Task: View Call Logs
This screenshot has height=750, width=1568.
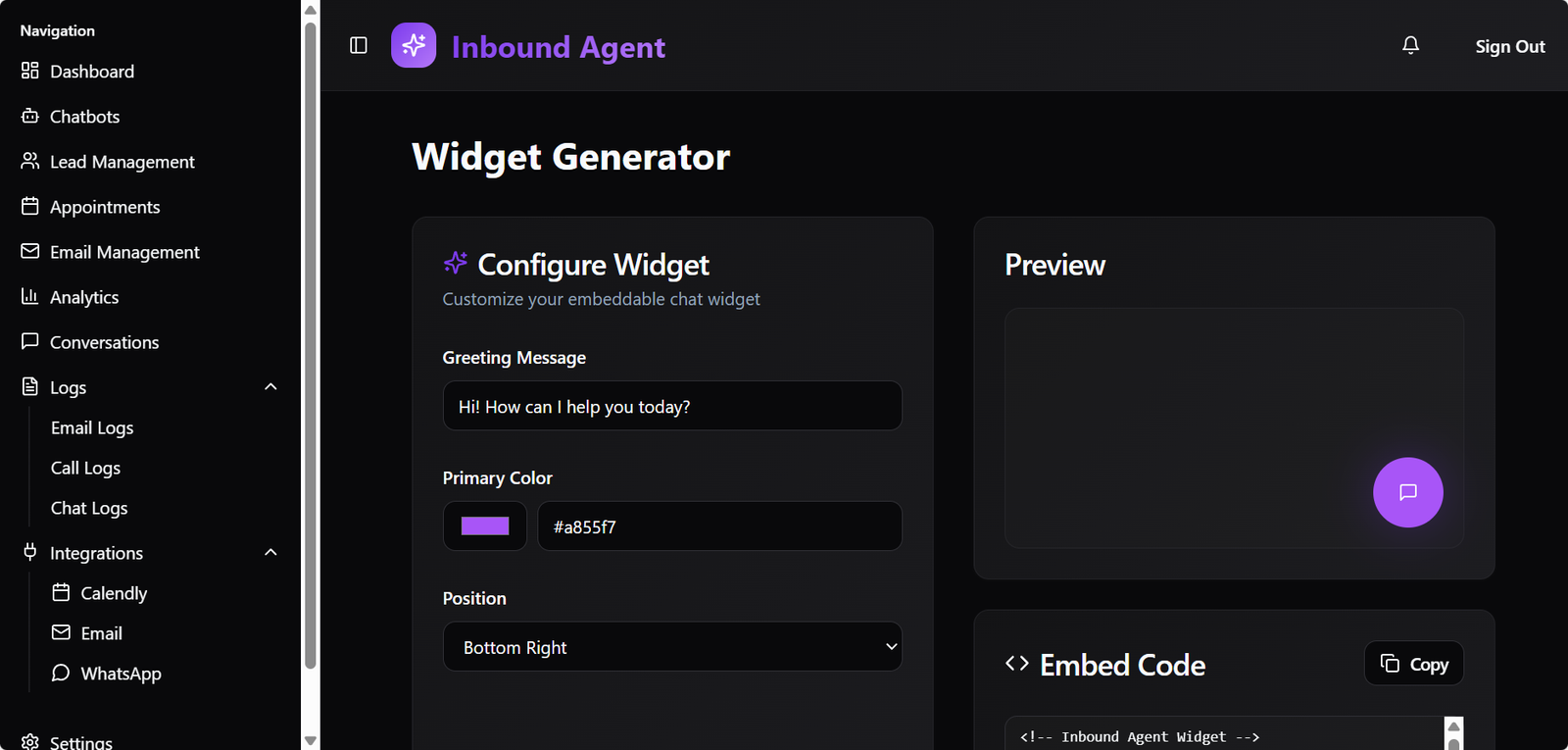Action: coord(85,468)
